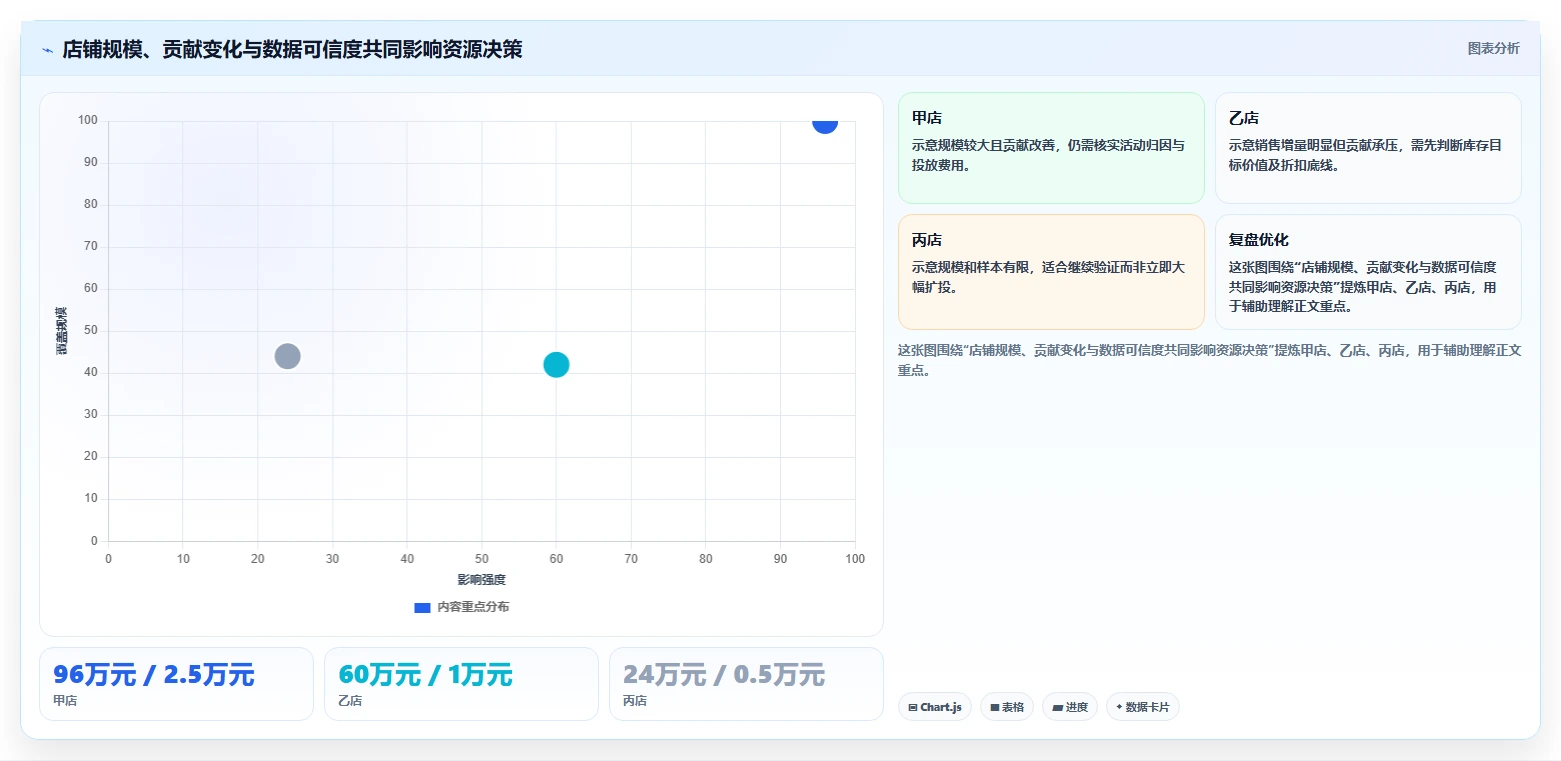Screen dimensions: 1561x761
Task: Click the 表格 tag chip
Action: click(1007, 707)
